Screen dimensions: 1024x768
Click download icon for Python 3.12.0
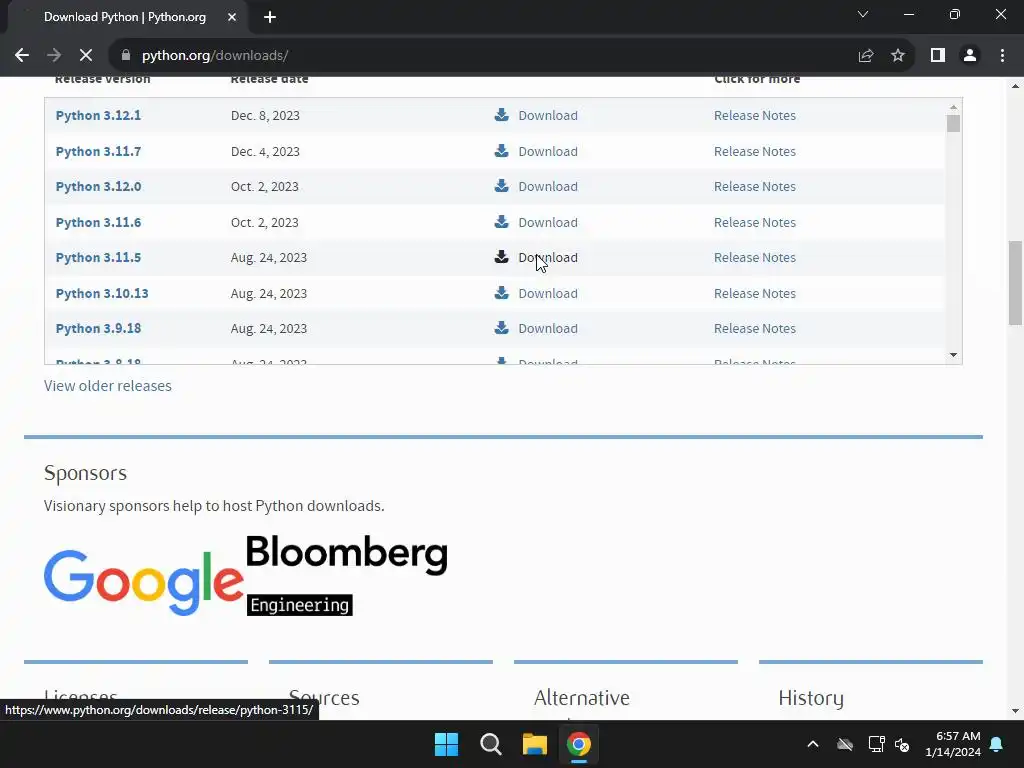(502, 186)
